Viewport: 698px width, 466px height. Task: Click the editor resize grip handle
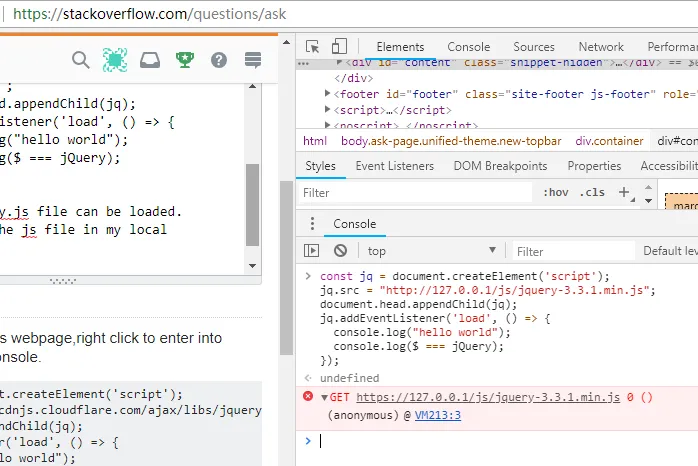point(63,281)
